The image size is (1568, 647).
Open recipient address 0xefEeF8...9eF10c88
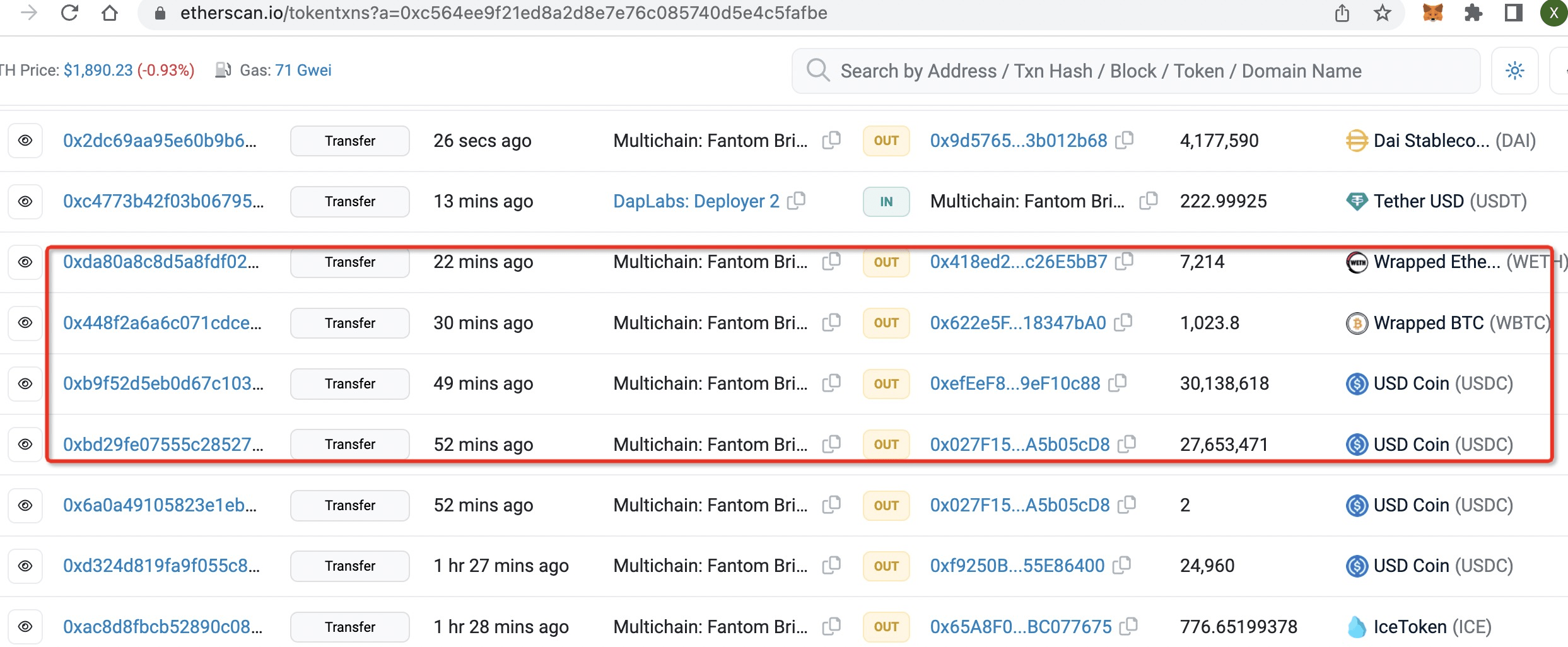(x=1015, y=383)
